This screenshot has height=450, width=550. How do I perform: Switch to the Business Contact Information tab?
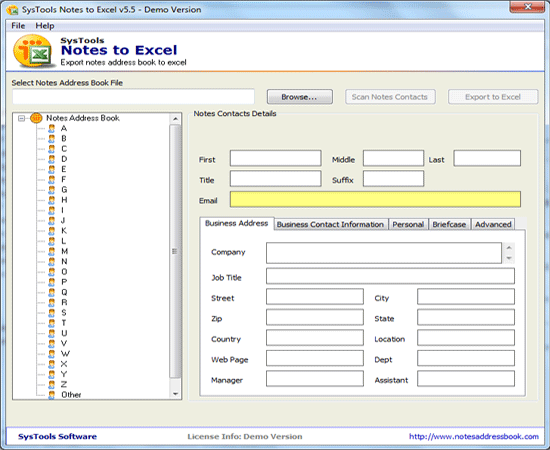point(330,224)
